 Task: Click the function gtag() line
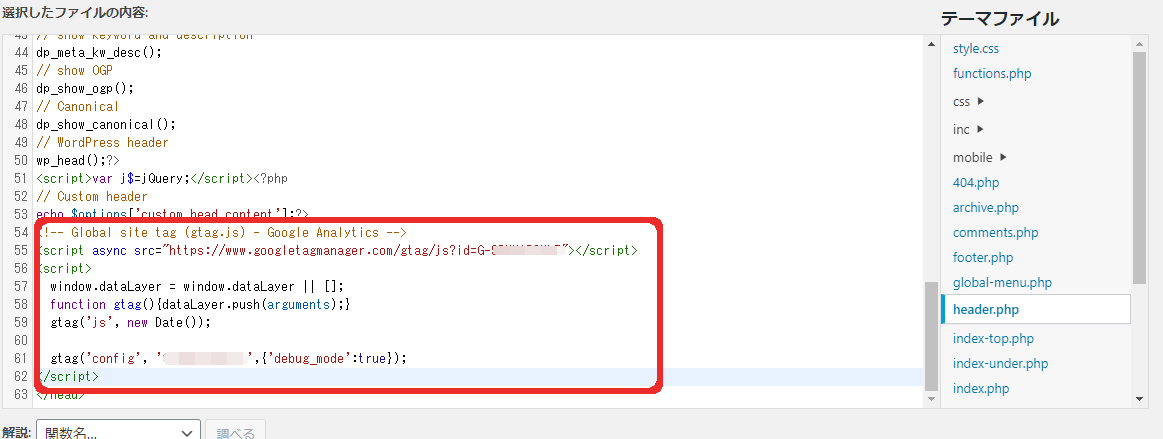click(x=200, y=304)
